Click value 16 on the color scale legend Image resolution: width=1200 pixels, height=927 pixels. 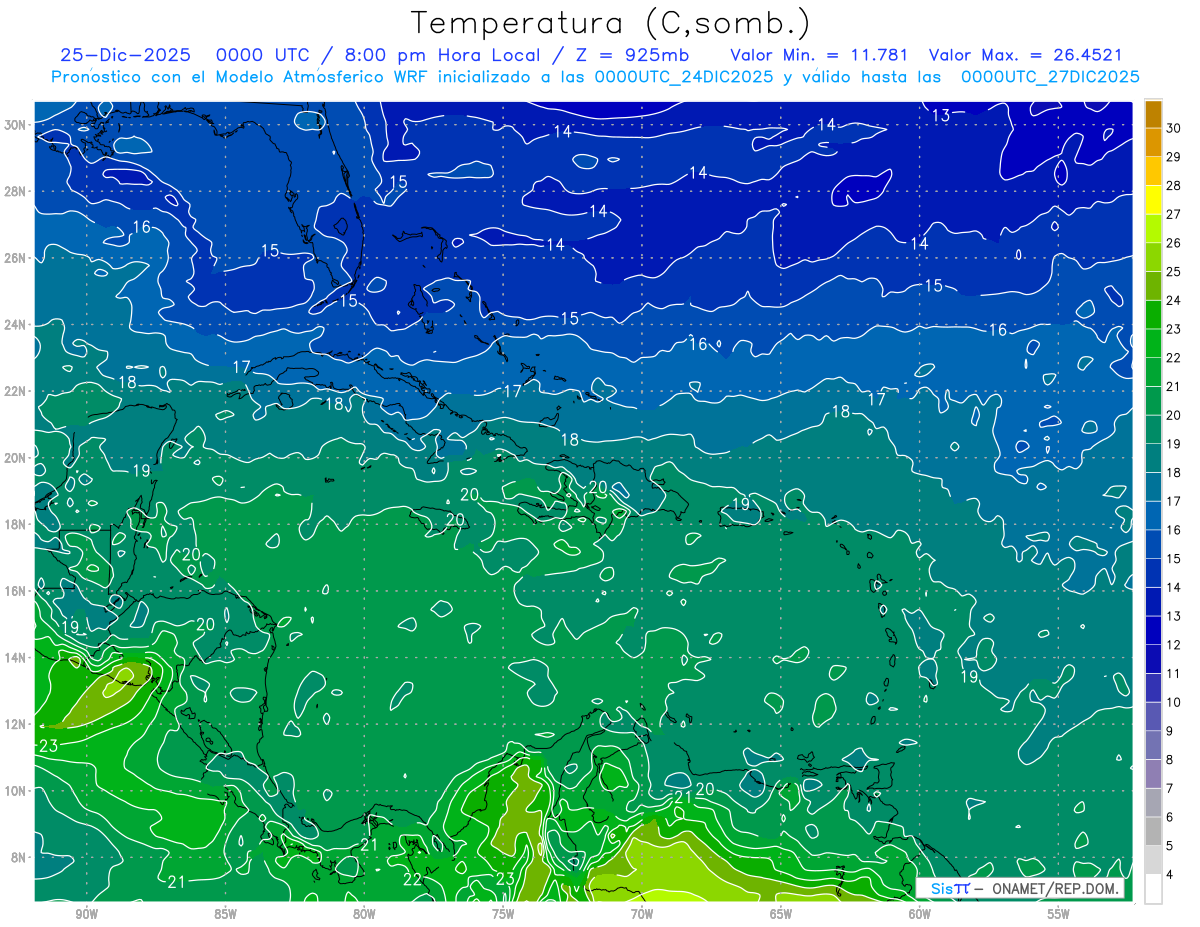[x=1174, y=530]
